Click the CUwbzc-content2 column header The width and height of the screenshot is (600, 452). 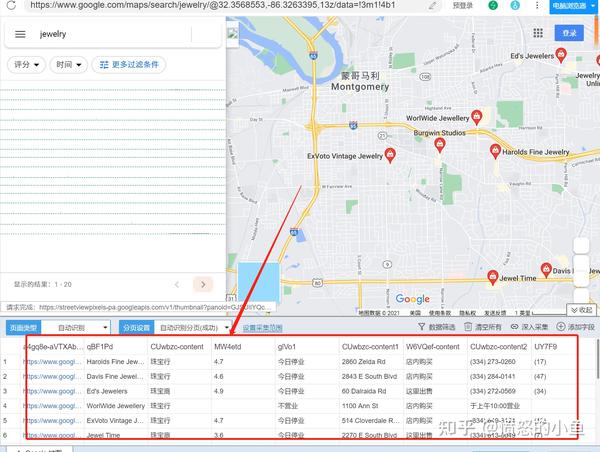pyautogui.click(x=498, y=347)
